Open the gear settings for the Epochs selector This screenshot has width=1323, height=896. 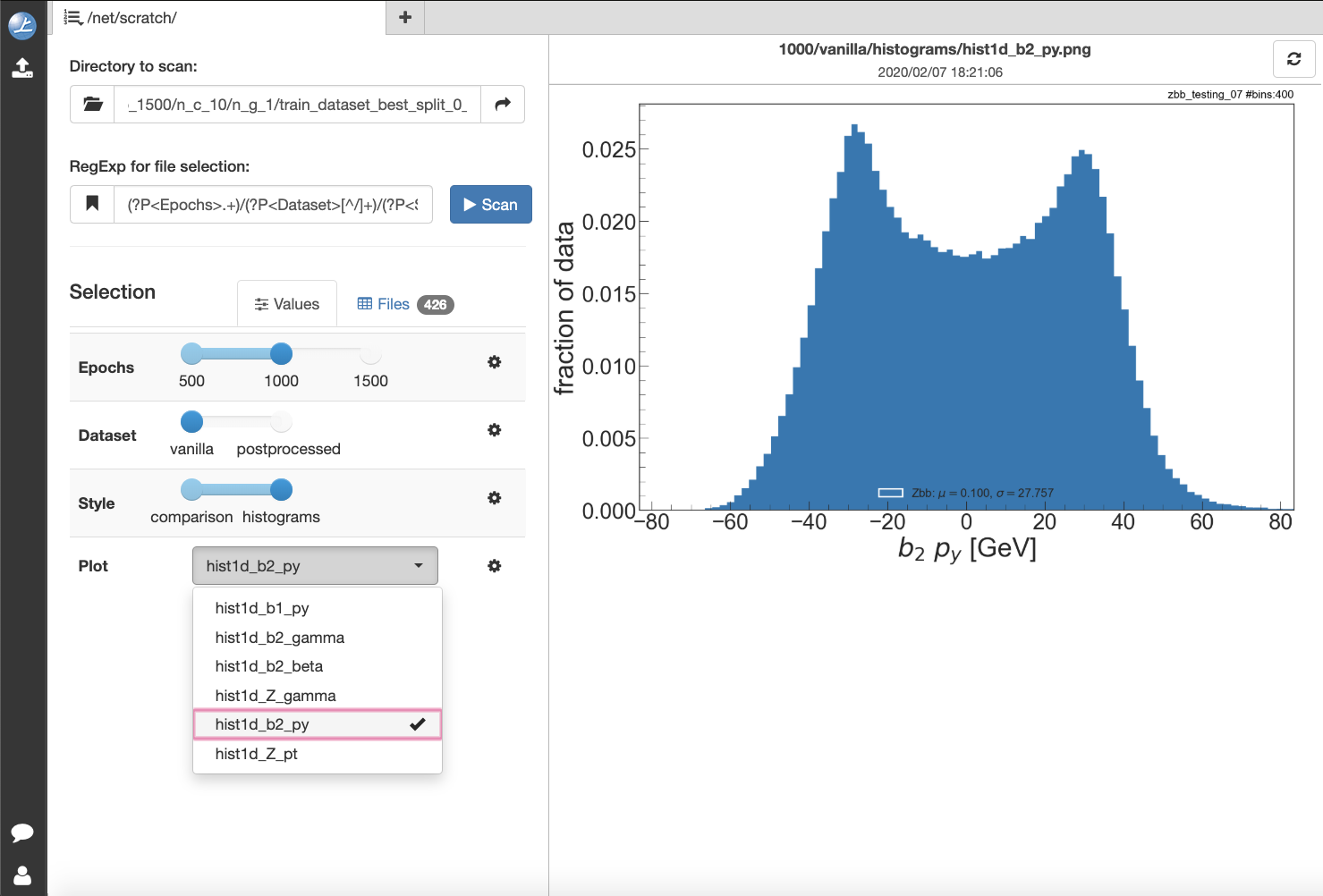[494, 362]
